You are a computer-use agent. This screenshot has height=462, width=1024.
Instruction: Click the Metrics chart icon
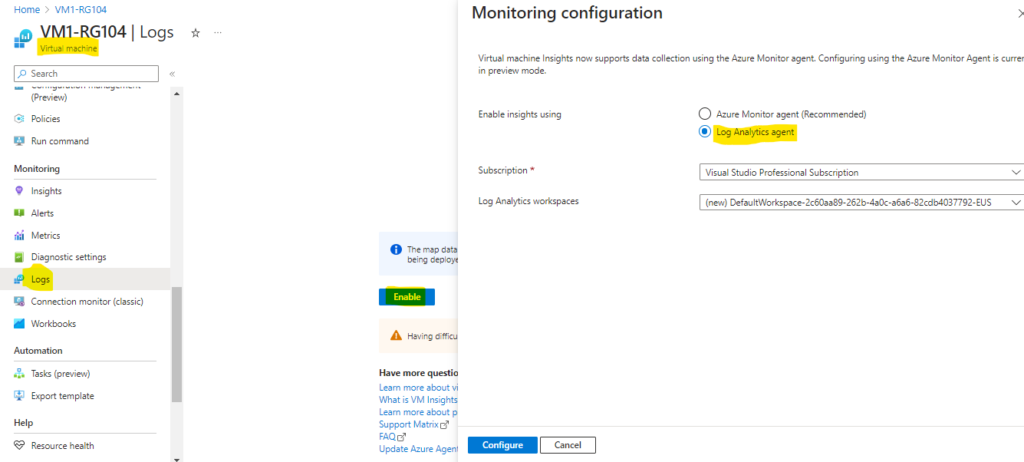[19, 235]
